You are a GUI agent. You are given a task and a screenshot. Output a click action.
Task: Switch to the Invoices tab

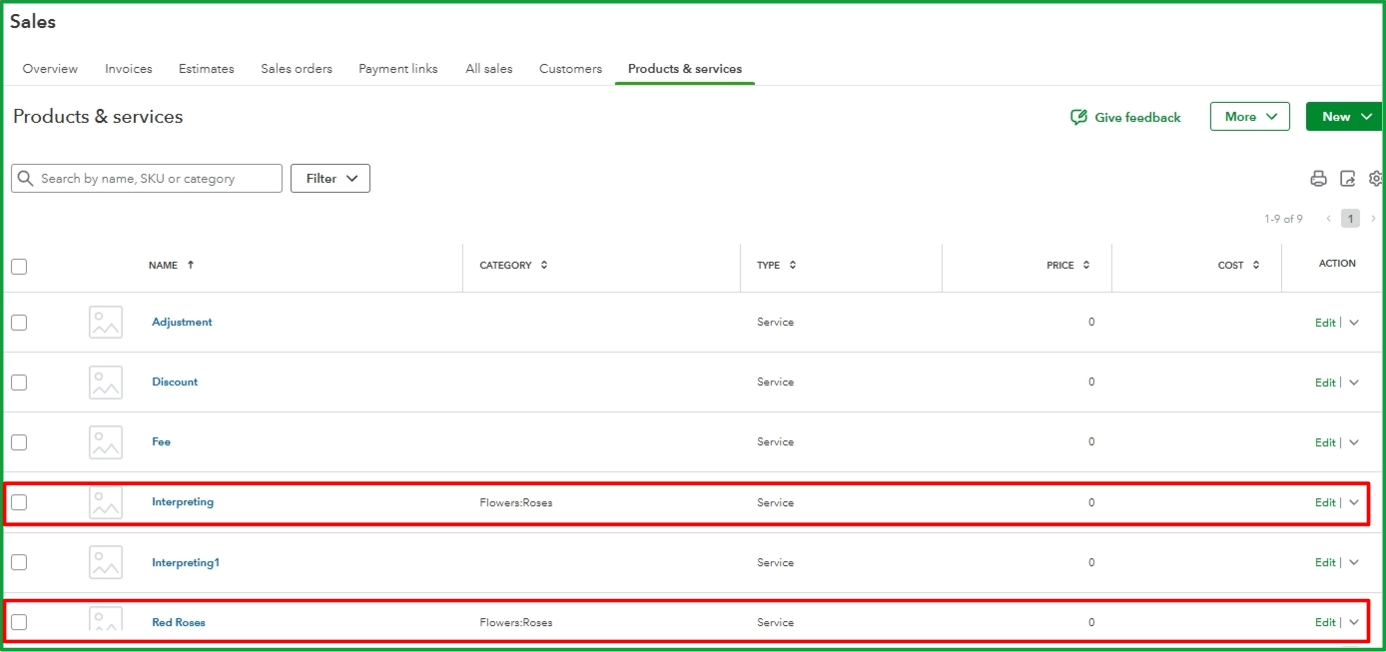pyautogui.click(x=128, y=68)
